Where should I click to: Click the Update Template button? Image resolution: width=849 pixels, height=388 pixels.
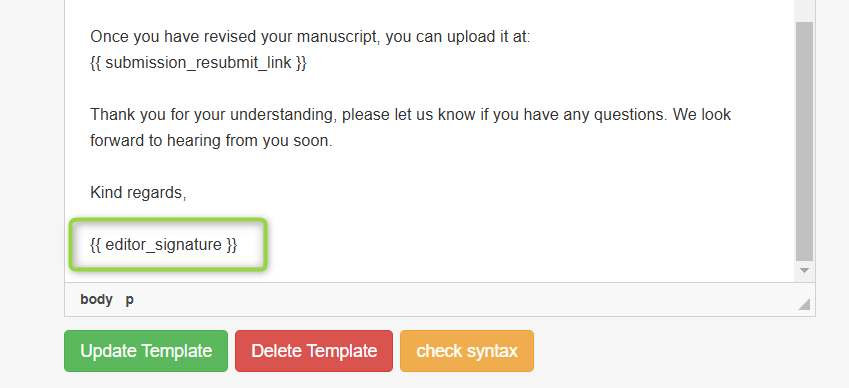pyautogui.click(x=146, y=351)
